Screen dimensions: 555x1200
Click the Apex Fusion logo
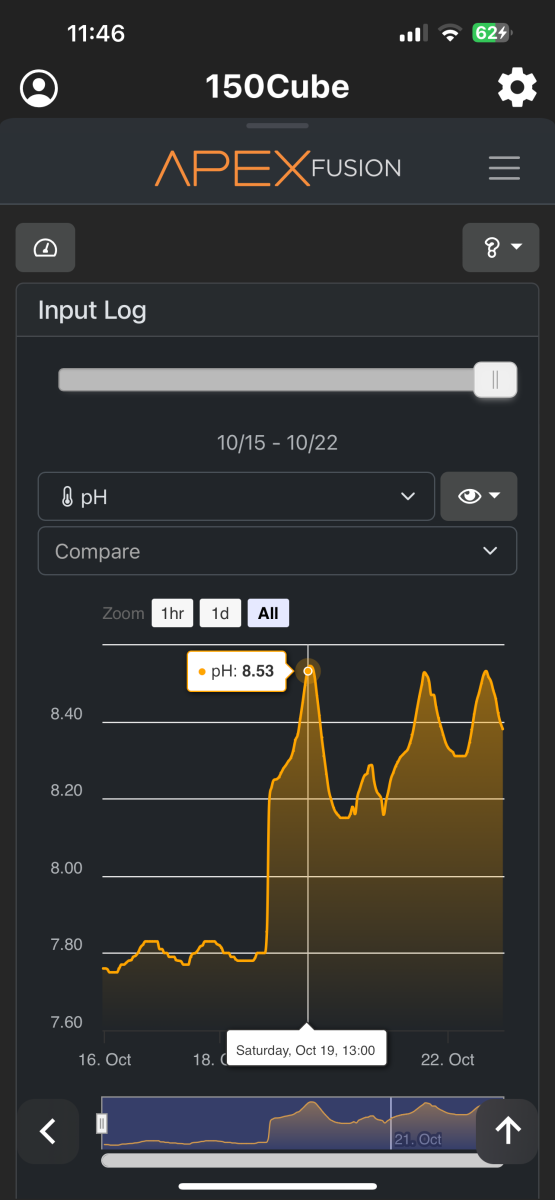point(278,168)
